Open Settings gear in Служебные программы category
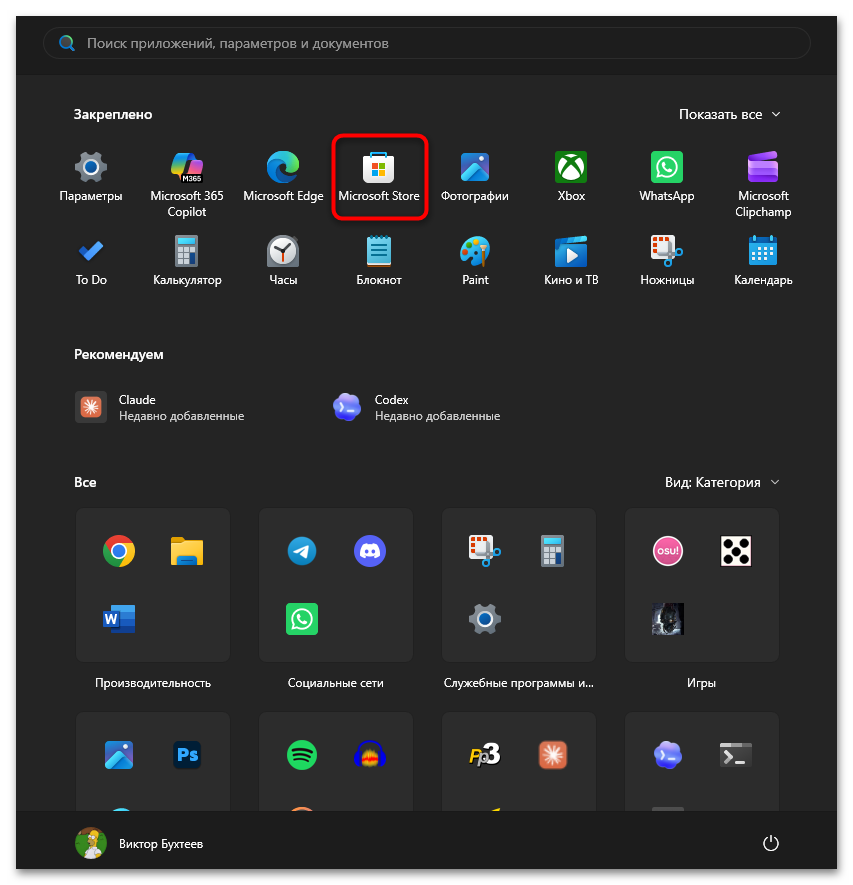Screen dimensions: 853x885 click(x=485, y=619)
